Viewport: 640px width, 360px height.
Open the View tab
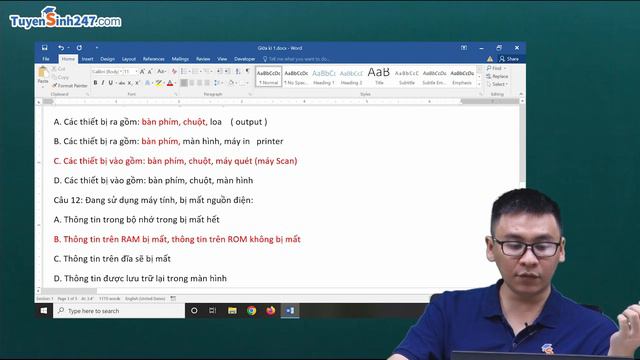point(222,59)
